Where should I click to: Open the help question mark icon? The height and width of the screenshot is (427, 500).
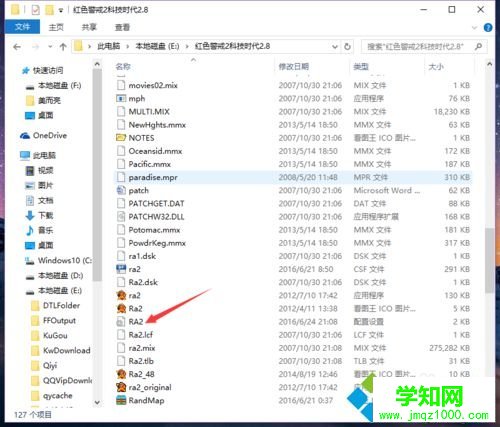(488, 28)
